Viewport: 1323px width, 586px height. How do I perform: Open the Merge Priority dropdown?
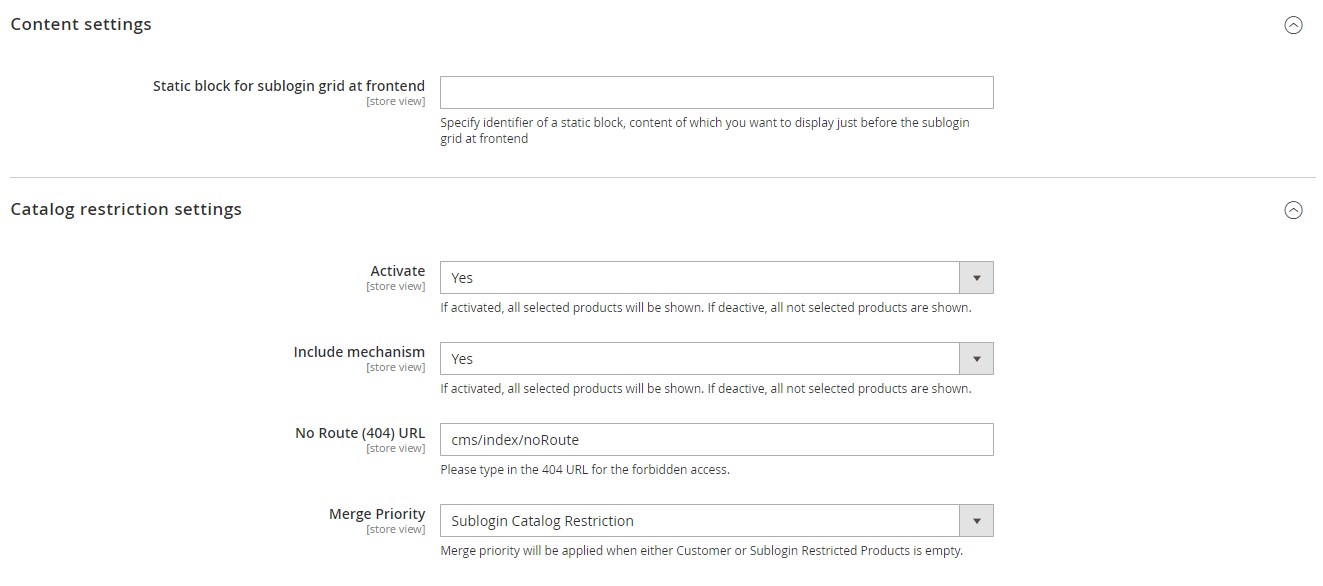click(x=717, y=520)
